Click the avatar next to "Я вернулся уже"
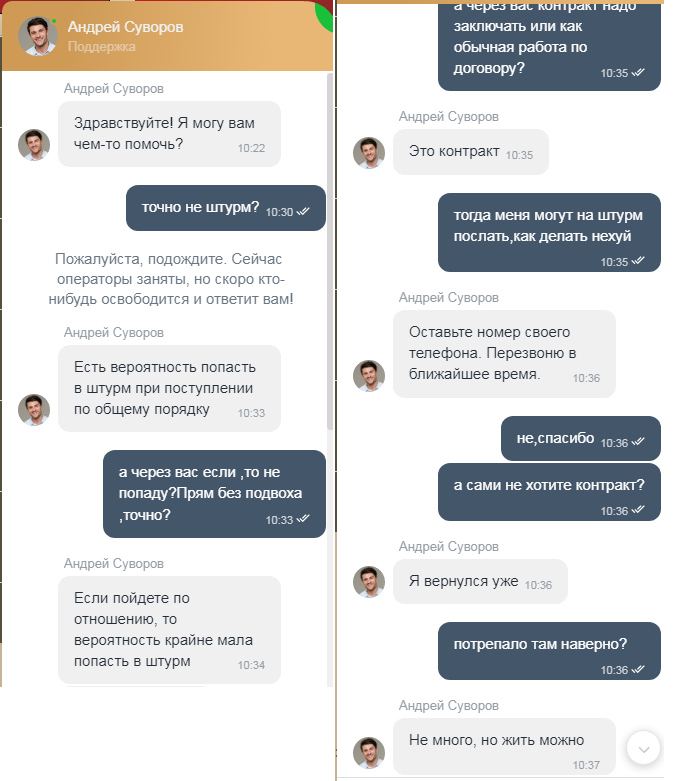 pos(369,582)
